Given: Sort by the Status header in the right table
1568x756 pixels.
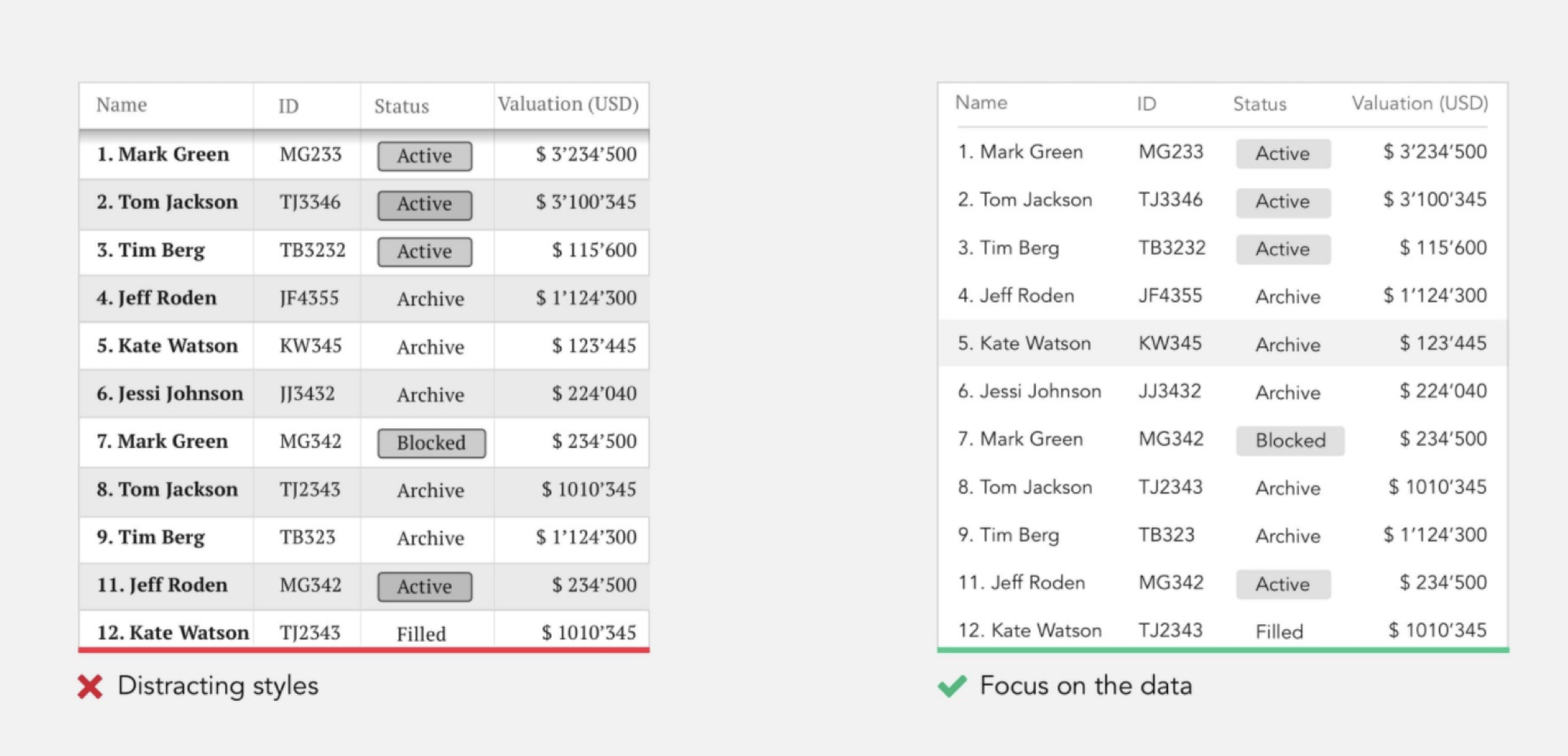Looking at the screenshot, I should click(1259, 104).
